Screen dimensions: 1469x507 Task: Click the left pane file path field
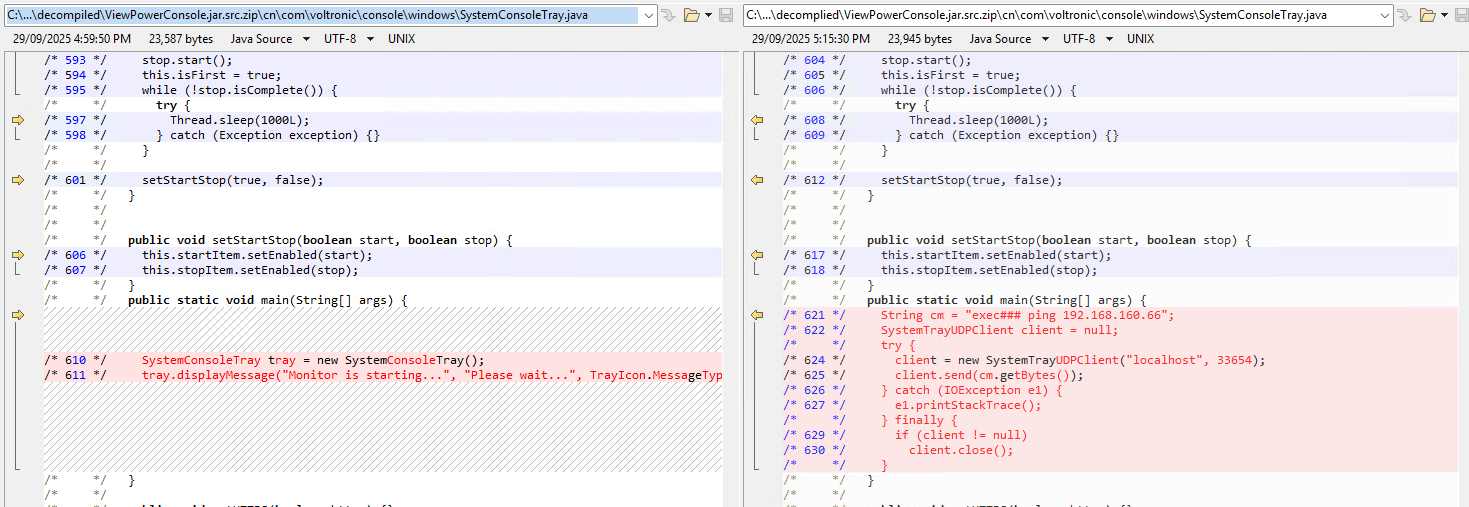[320, 15]
